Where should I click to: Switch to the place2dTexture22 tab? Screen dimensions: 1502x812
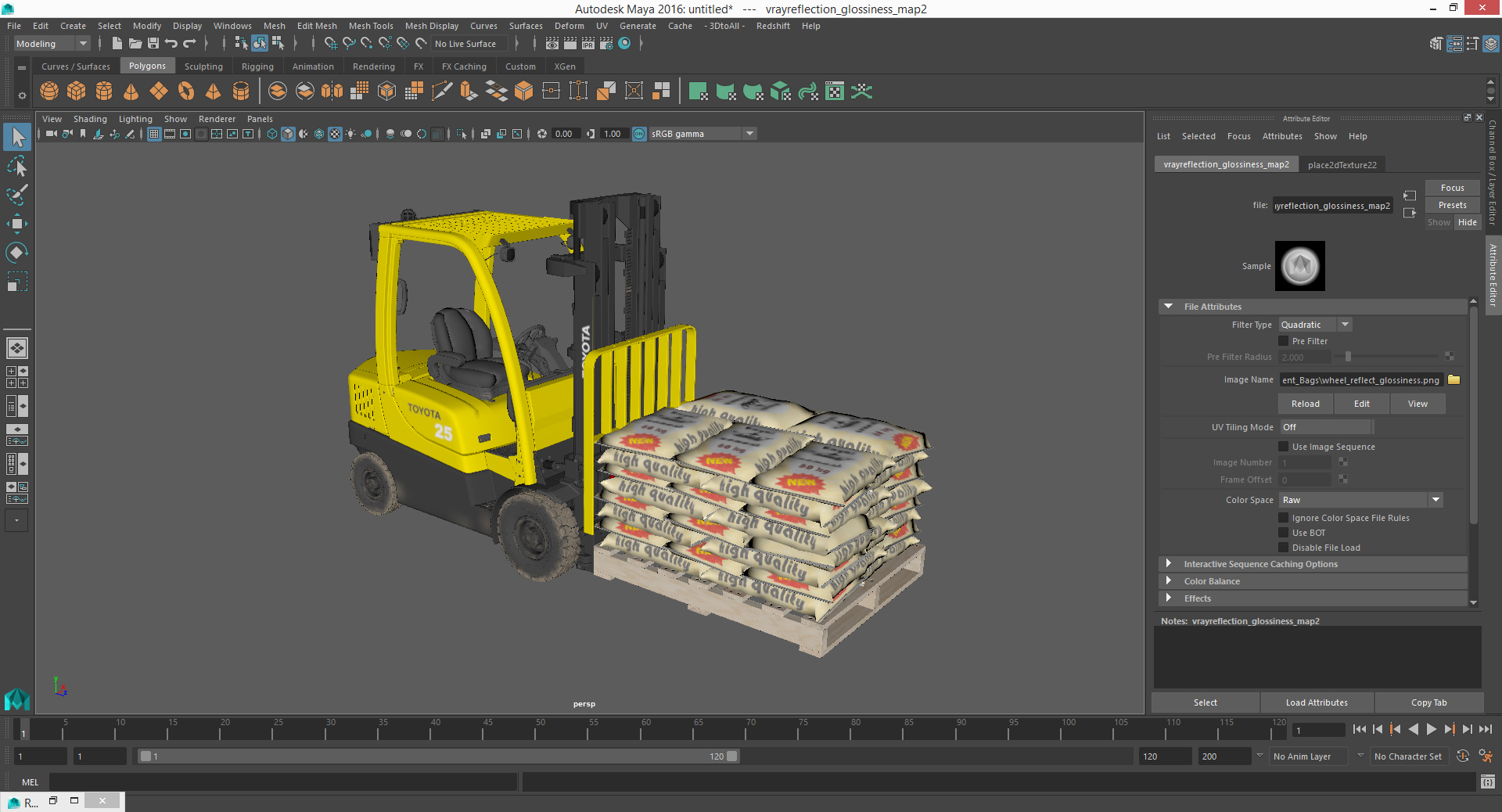pos(1342,165)
